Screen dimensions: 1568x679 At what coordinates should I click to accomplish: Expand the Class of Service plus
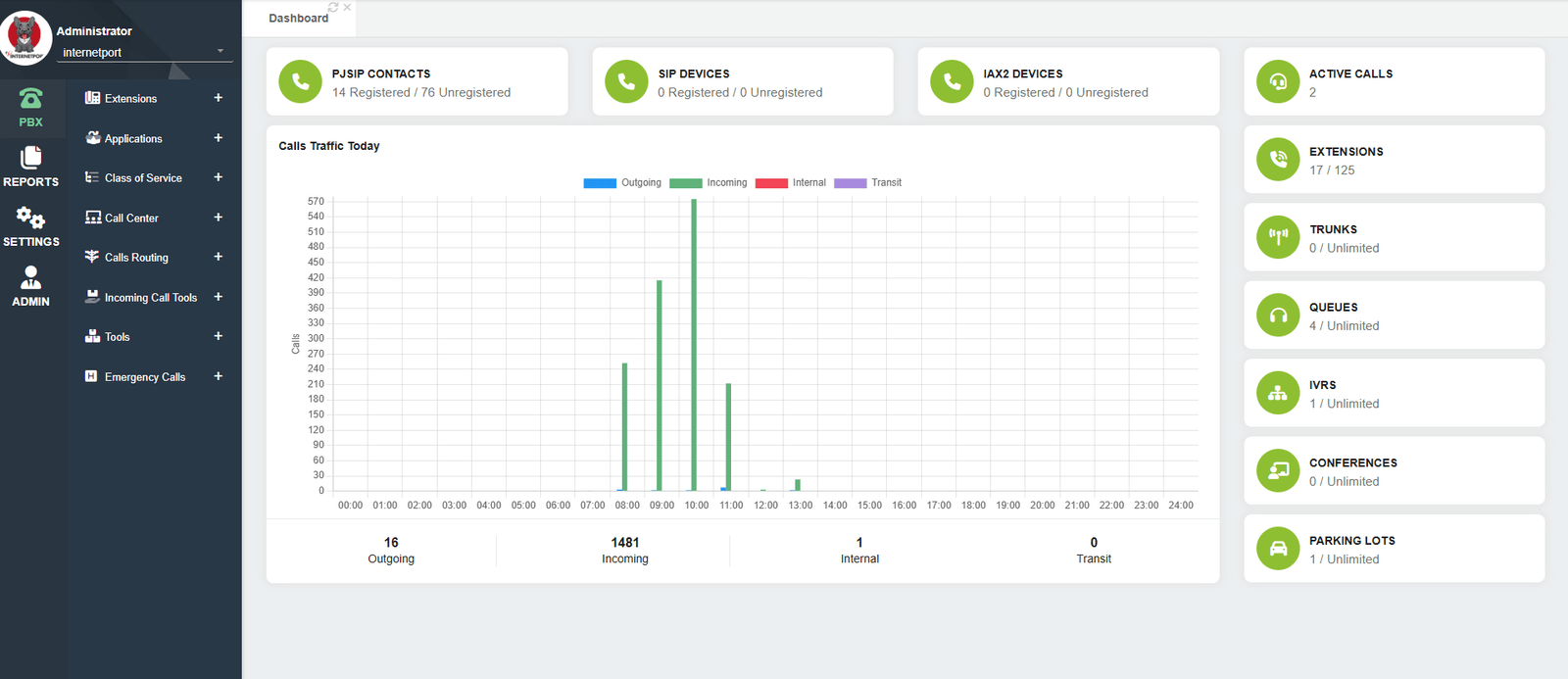coord(219,177)
